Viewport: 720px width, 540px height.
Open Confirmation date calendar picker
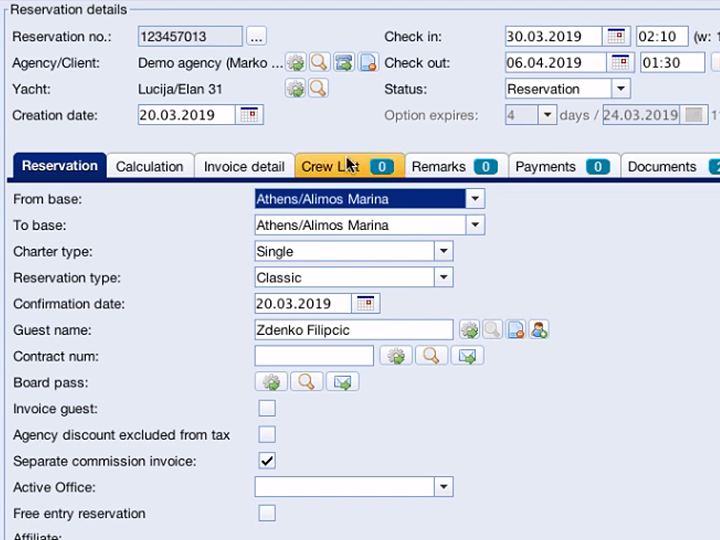(x=366, y=303)
